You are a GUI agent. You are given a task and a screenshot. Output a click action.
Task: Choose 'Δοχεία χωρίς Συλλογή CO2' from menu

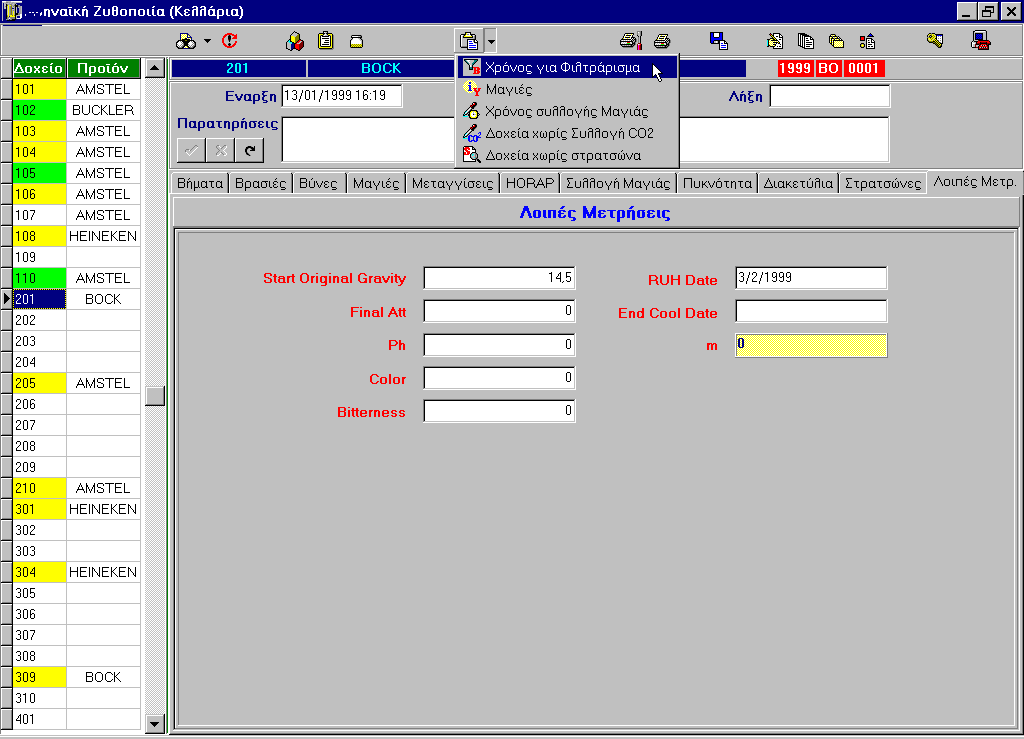(x=569, y=133)
